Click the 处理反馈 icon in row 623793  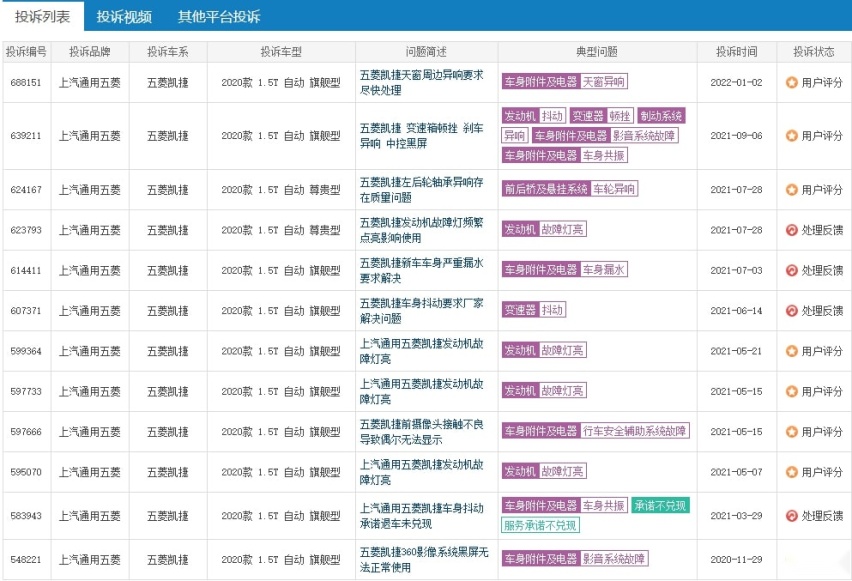[x=792, y=230]
